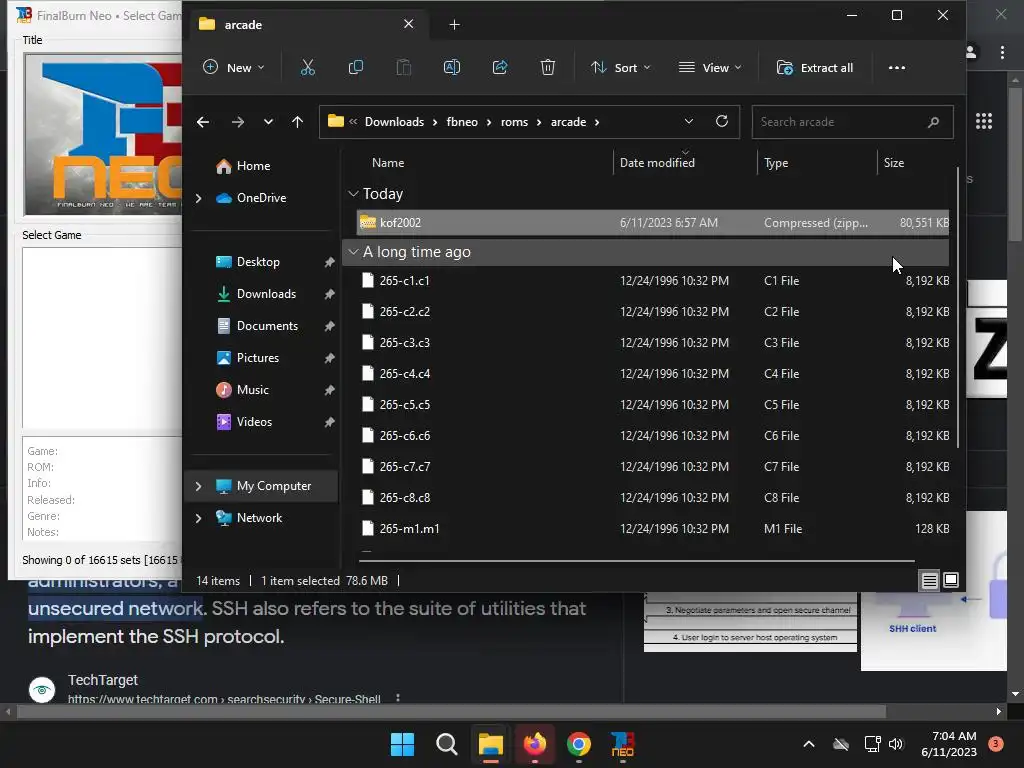The image size is (1024, 768).
Task: Refresh the arcade folder view
Action: (722, 121)
